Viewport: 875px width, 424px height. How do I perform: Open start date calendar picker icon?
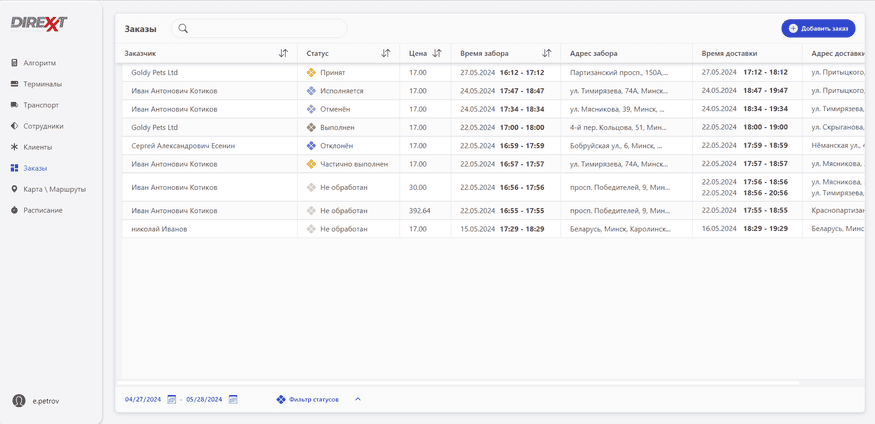(172, 399)
